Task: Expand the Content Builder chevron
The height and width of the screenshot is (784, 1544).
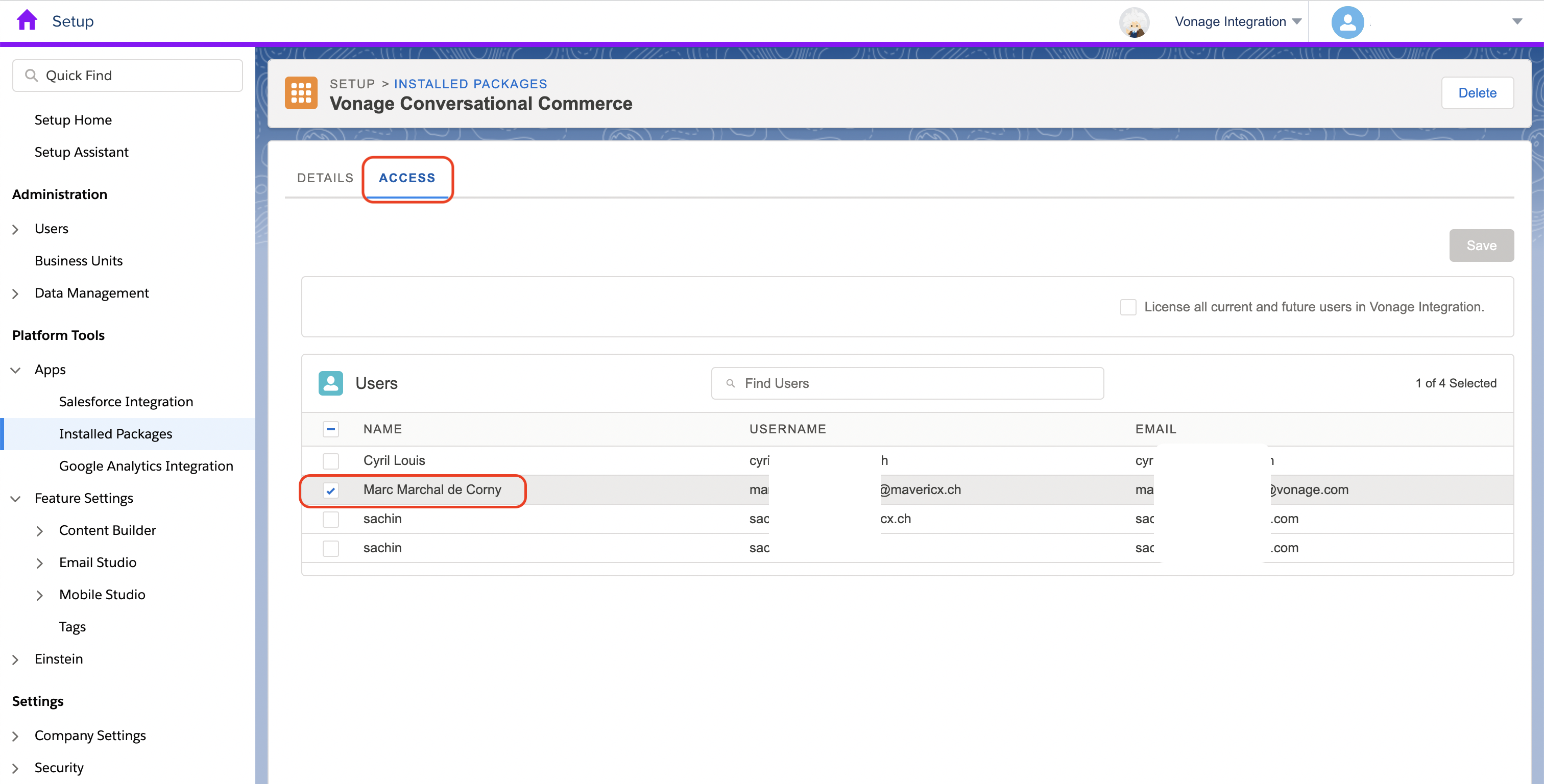Action: coord(39,531)
